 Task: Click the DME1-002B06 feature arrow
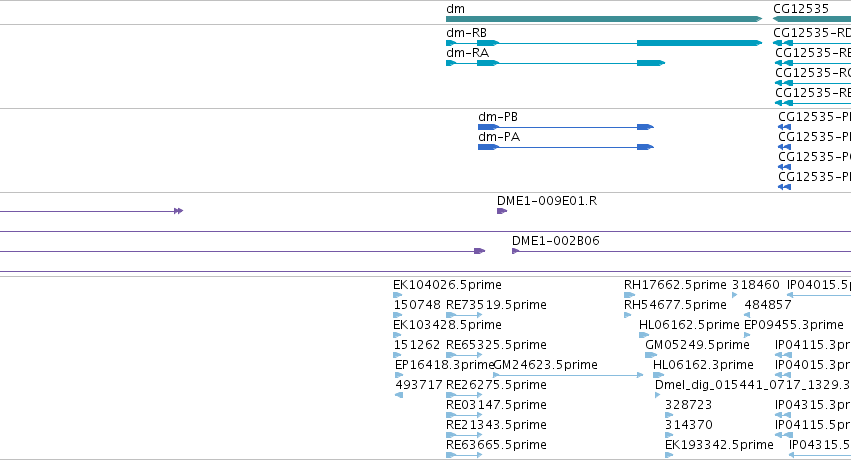tap(516, 251)
